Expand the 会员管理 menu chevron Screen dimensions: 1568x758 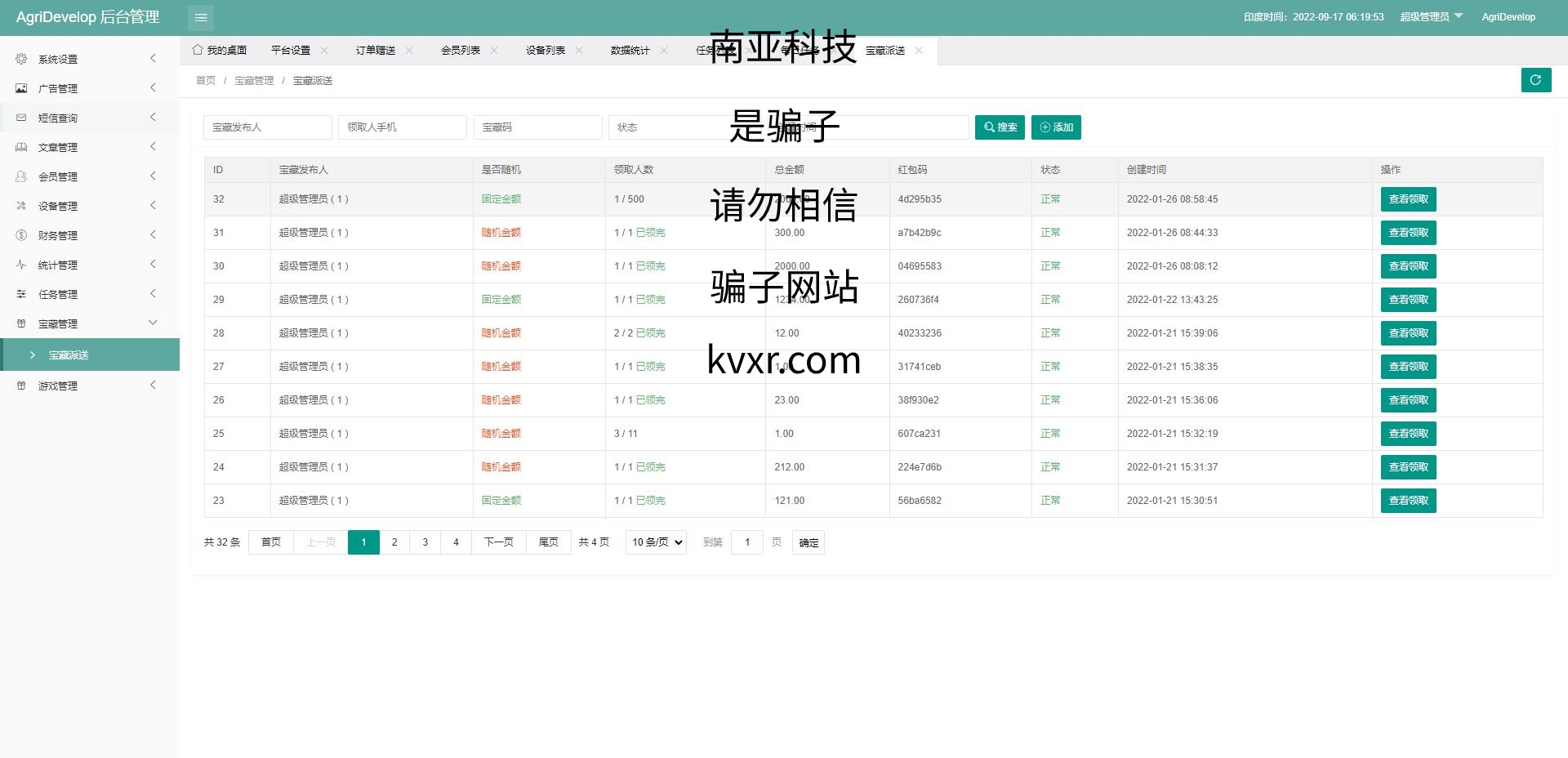pyautogui.click(x=153, y=176)
